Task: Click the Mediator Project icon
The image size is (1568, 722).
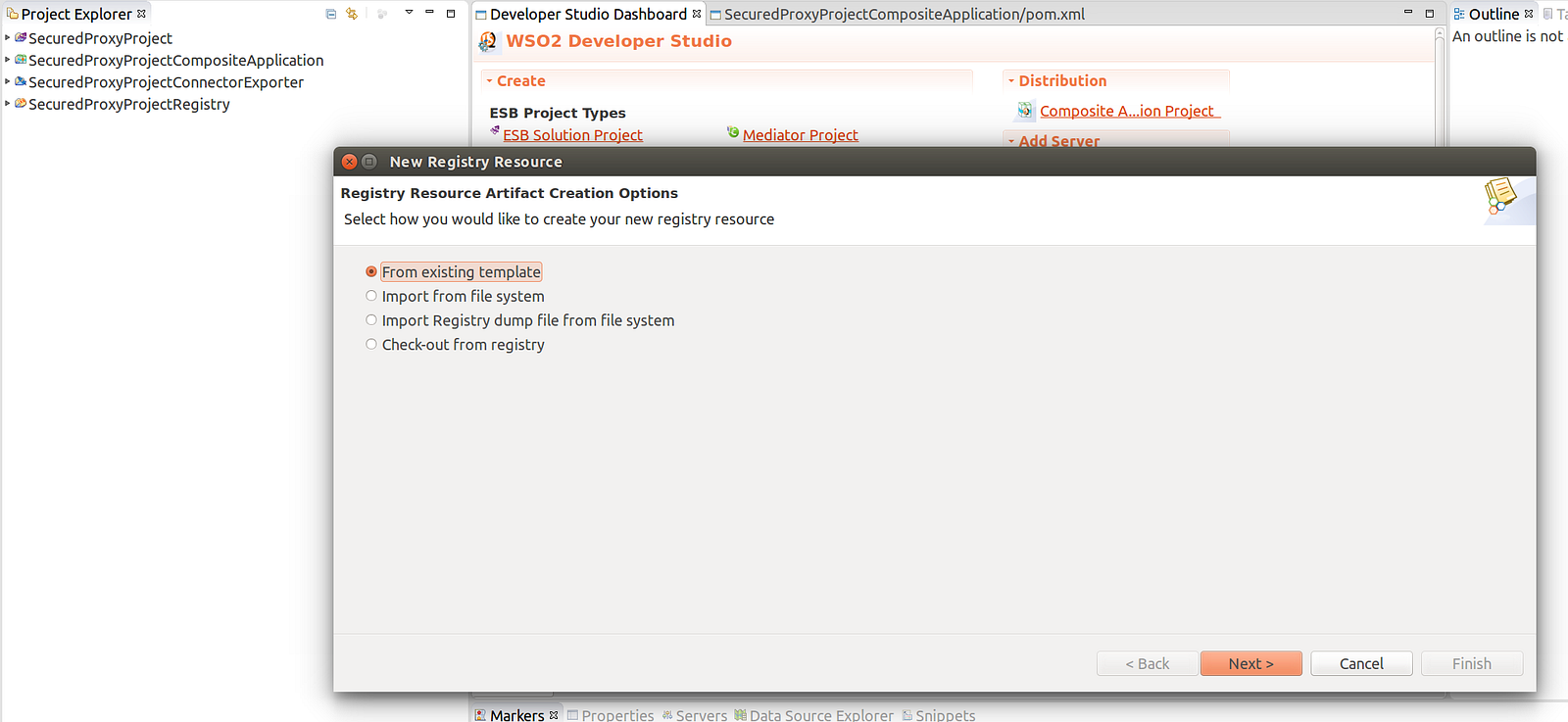Action: click(x=733, y=132)
